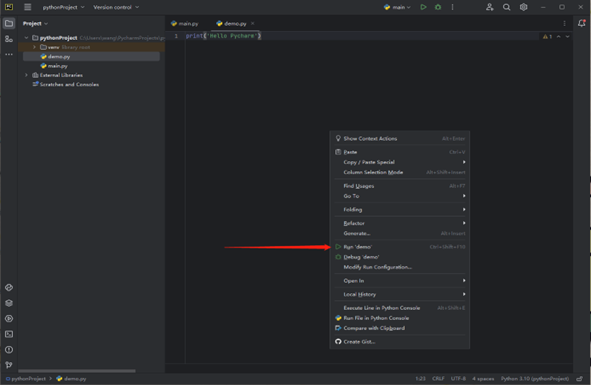Viewport: 591px width, 385px height.
Task: Open the Version control dropdown
Action: tap(116, 7)
